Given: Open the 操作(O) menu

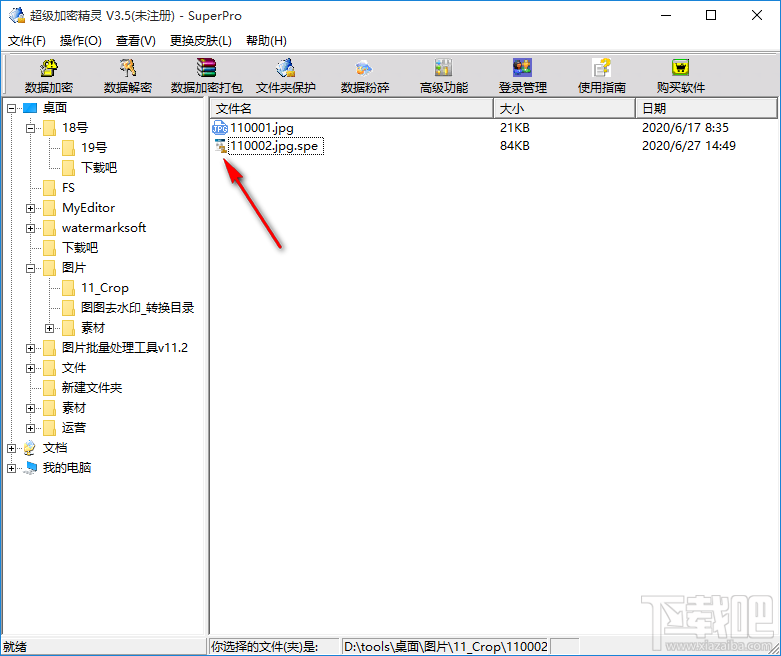Looking at the screenshot, I should pyautogui.click(x=81, y=41).
